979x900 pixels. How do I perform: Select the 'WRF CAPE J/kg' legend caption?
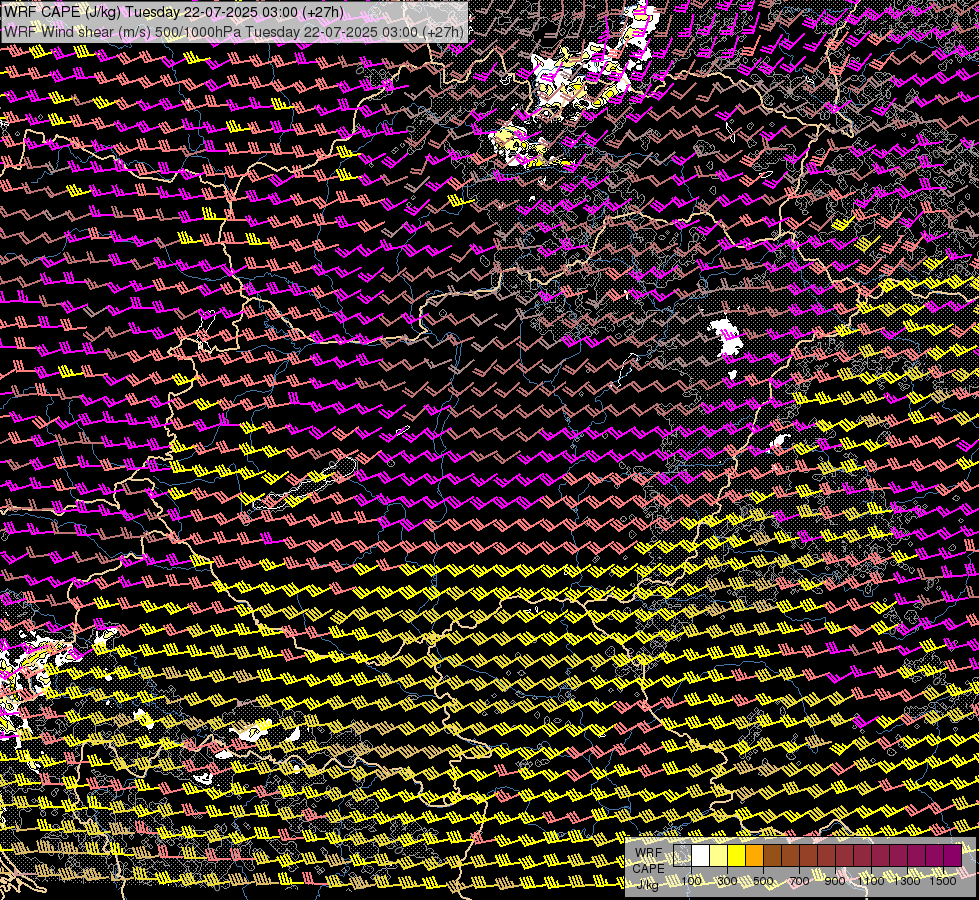(x=648, y=868)
